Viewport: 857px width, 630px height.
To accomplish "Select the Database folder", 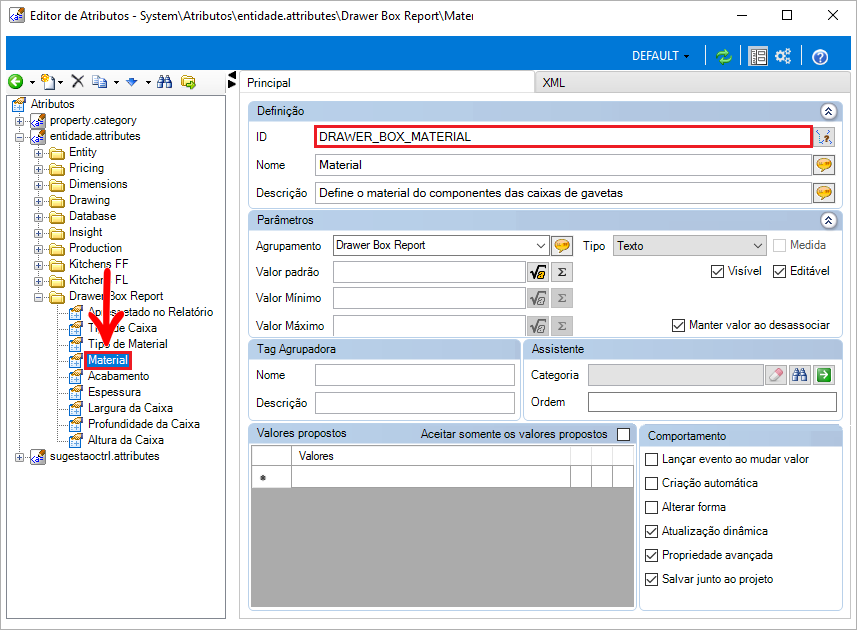I will click(x=92, y=216).
